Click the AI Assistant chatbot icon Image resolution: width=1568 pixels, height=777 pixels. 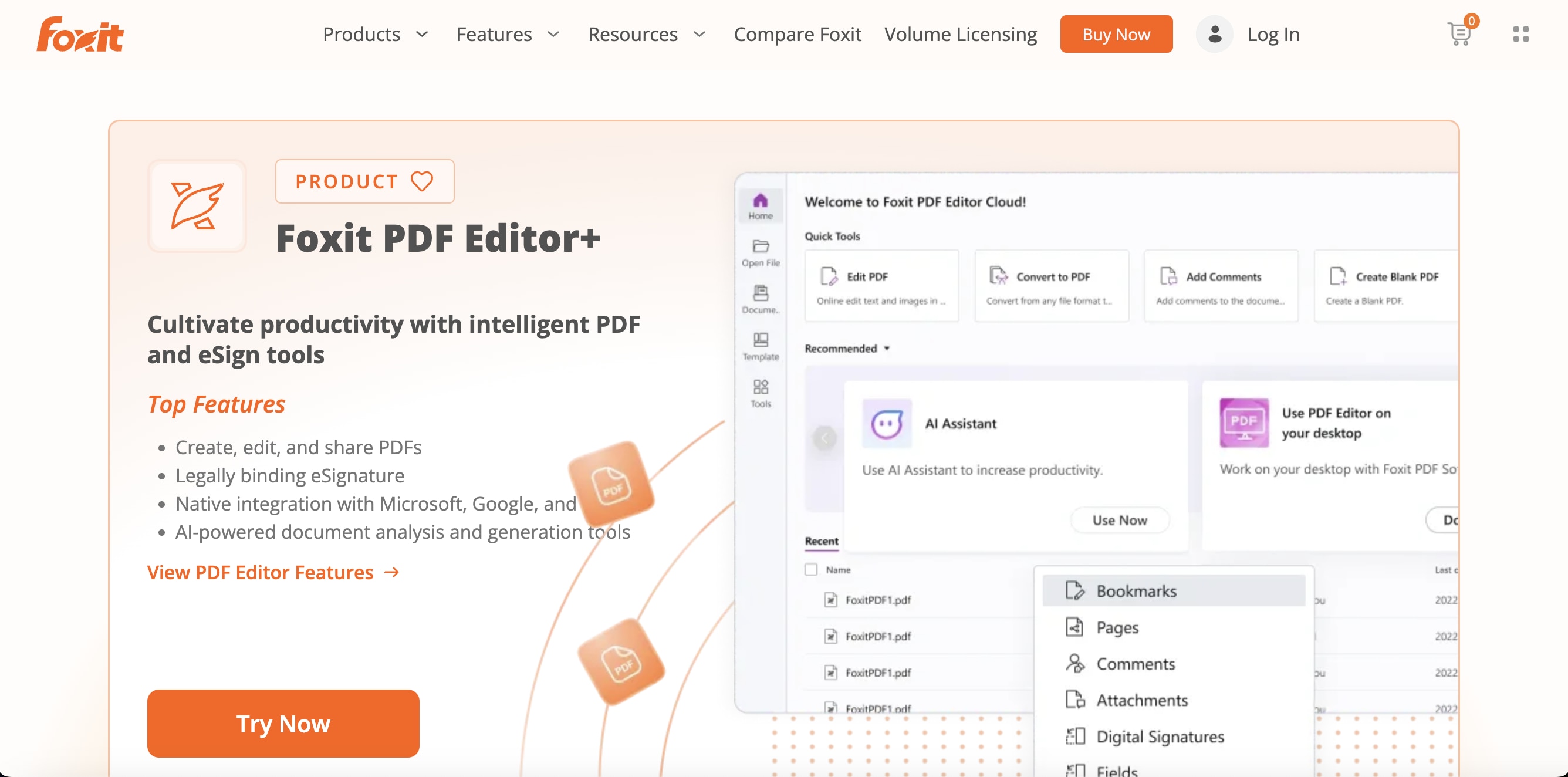886,423
